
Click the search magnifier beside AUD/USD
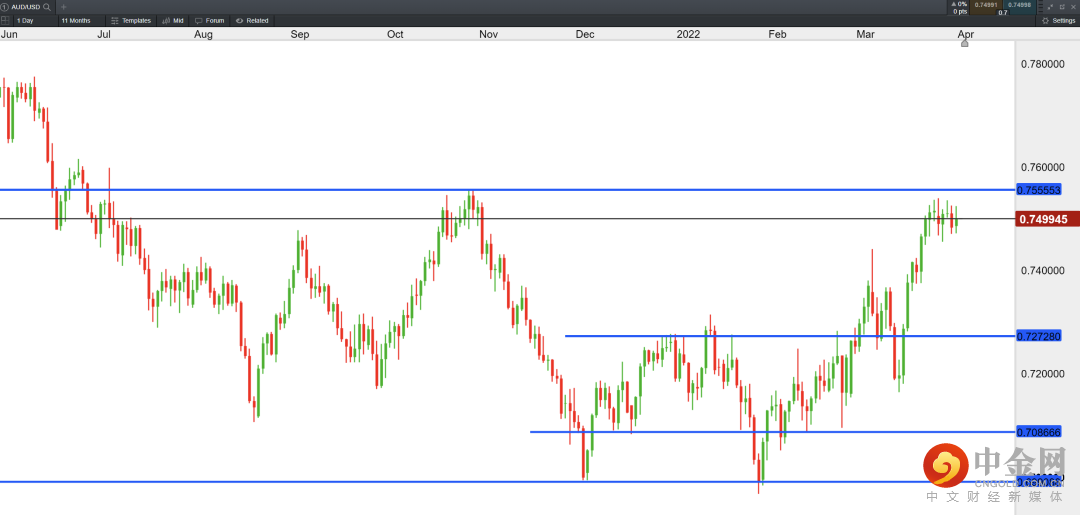click(46, 6)
